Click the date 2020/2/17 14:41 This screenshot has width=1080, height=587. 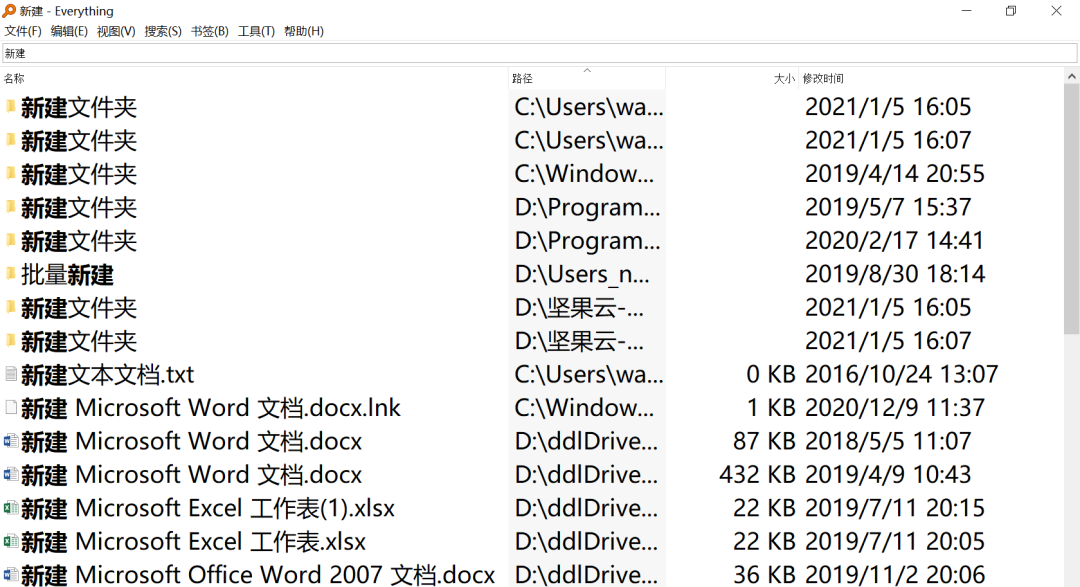pyautogui.click(x=895, y=240)
